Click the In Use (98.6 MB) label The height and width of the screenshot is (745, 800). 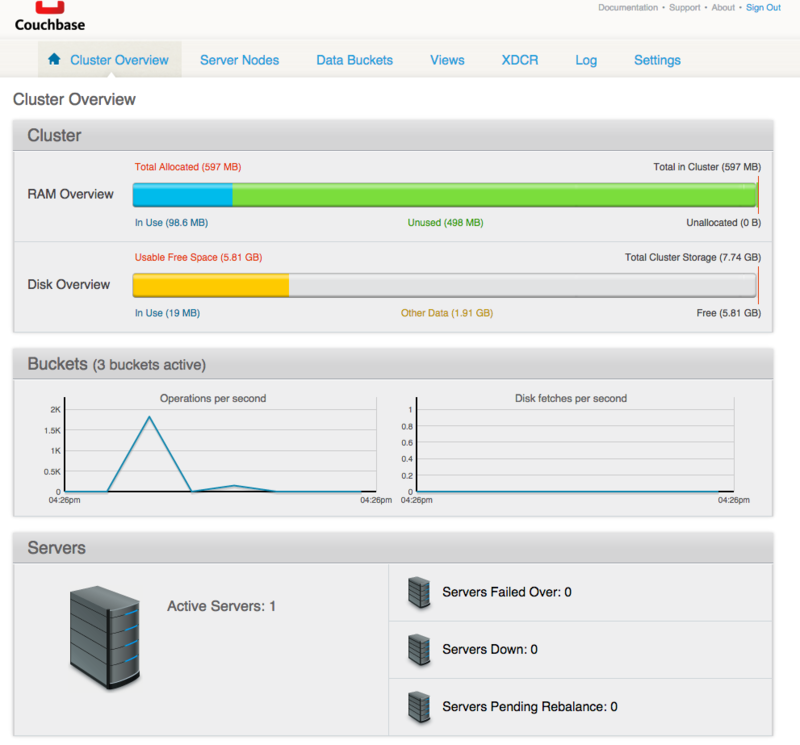[171, 222]
